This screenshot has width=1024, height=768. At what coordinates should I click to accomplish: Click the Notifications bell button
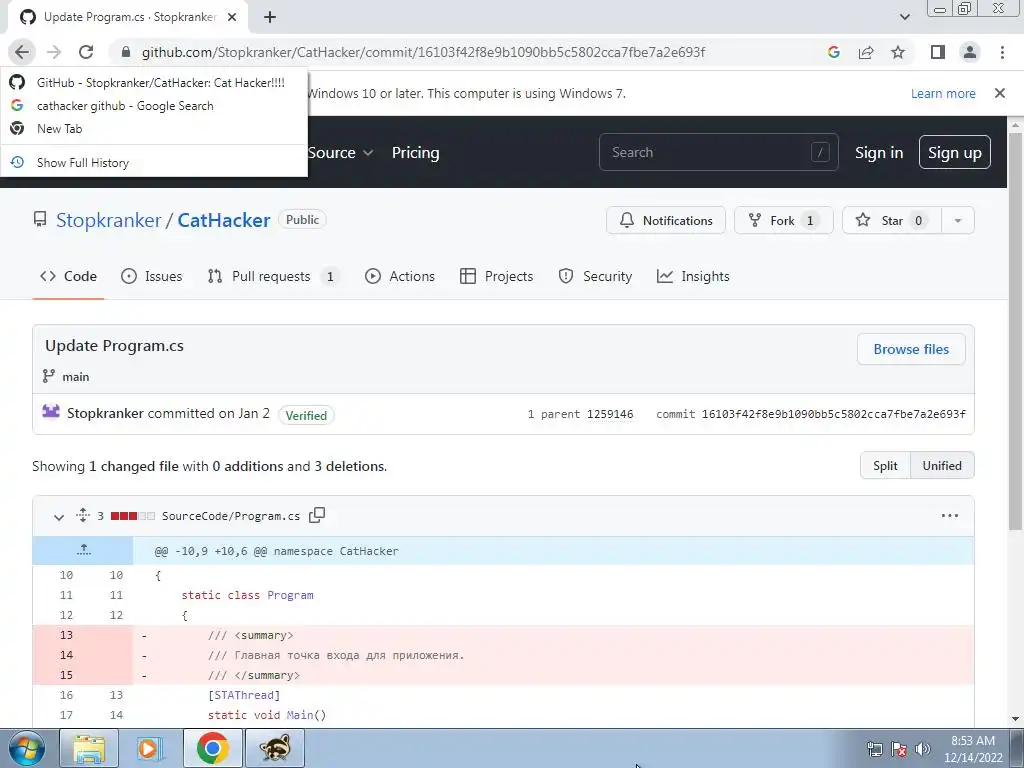click(665, 220)
